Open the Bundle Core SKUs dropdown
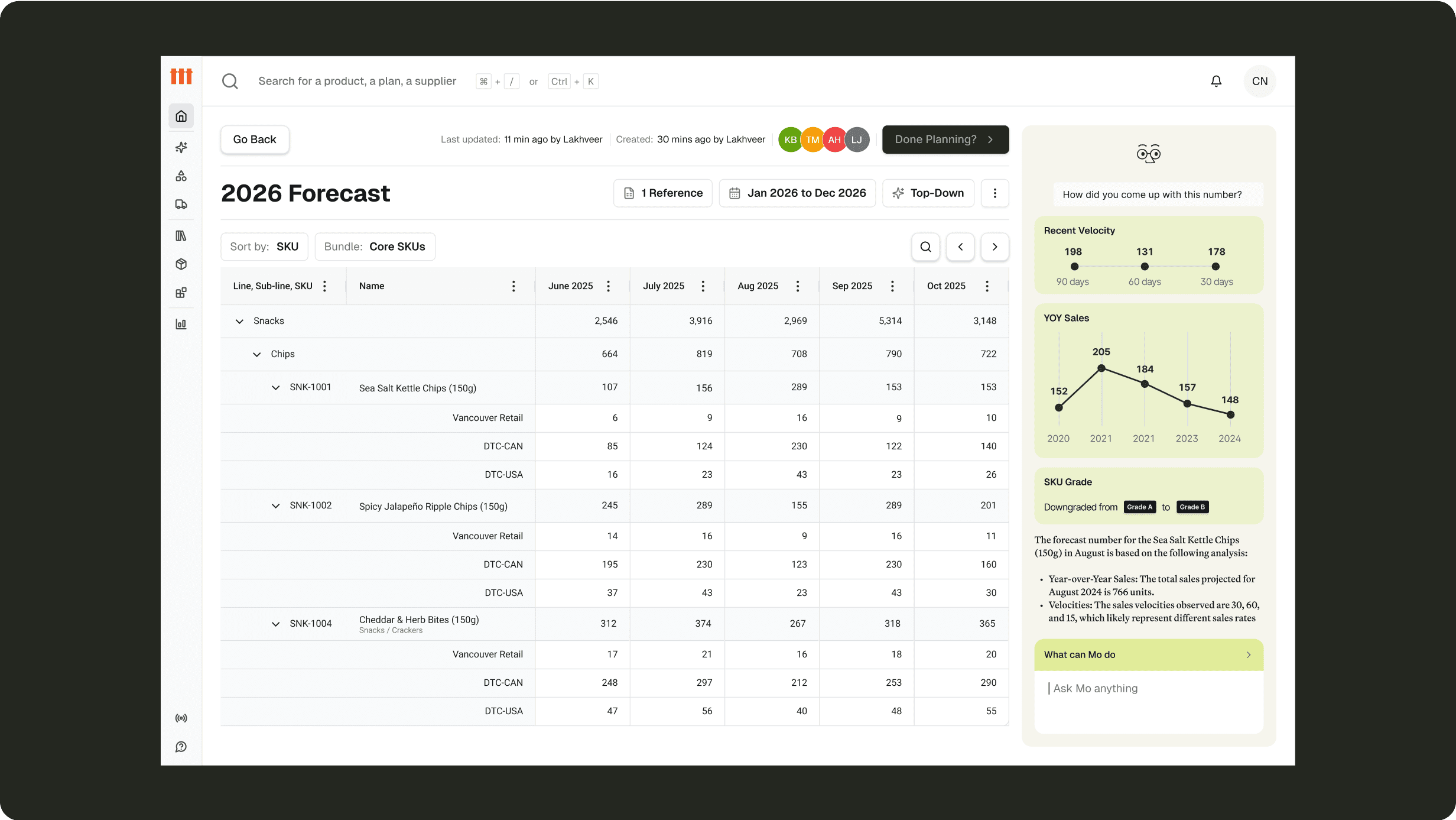The height and width of the screenshot is (820, 1456). pyautogui.click(x=375, y=247)
